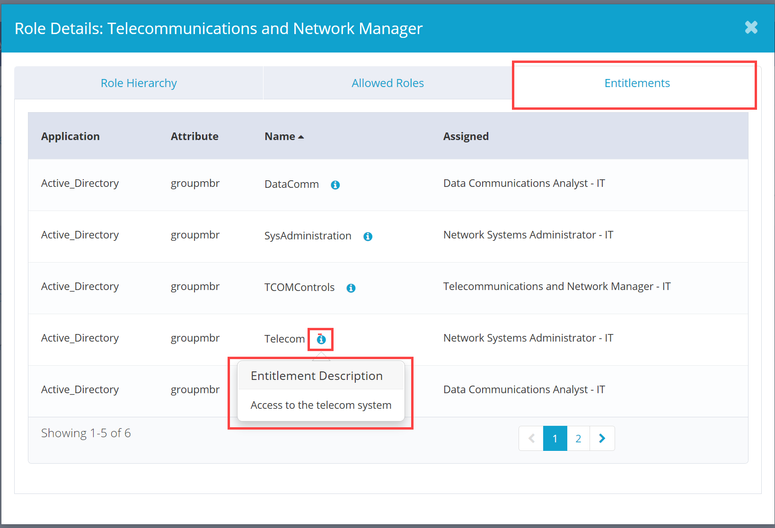Click the Application column header
This screenshot has width=775, height=528.
(x=70, y=136)
